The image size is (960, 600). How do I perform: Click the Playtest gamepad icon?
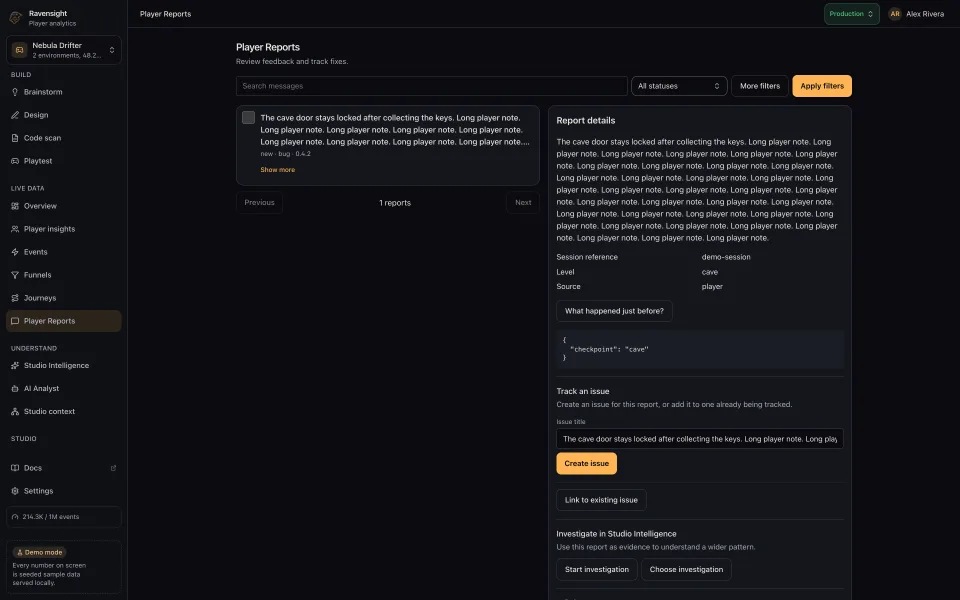(15, 161)
